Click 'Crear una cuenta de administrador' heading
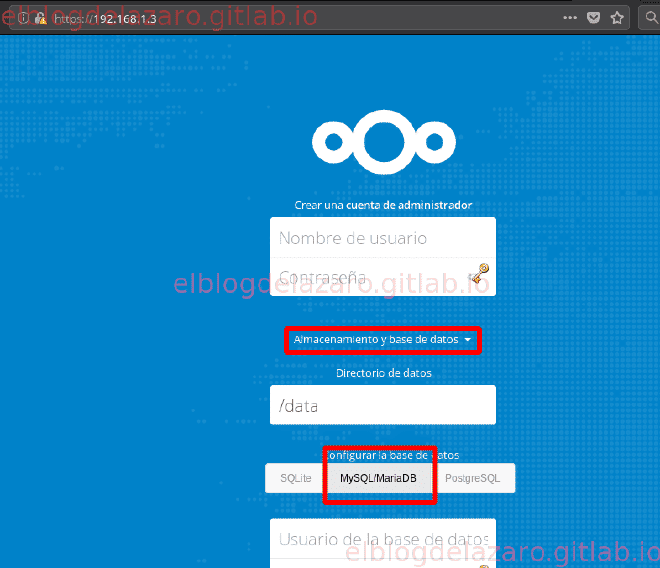The width and height of the screenshot is (660, 568). pyautogui.click(x=383, y=205)
